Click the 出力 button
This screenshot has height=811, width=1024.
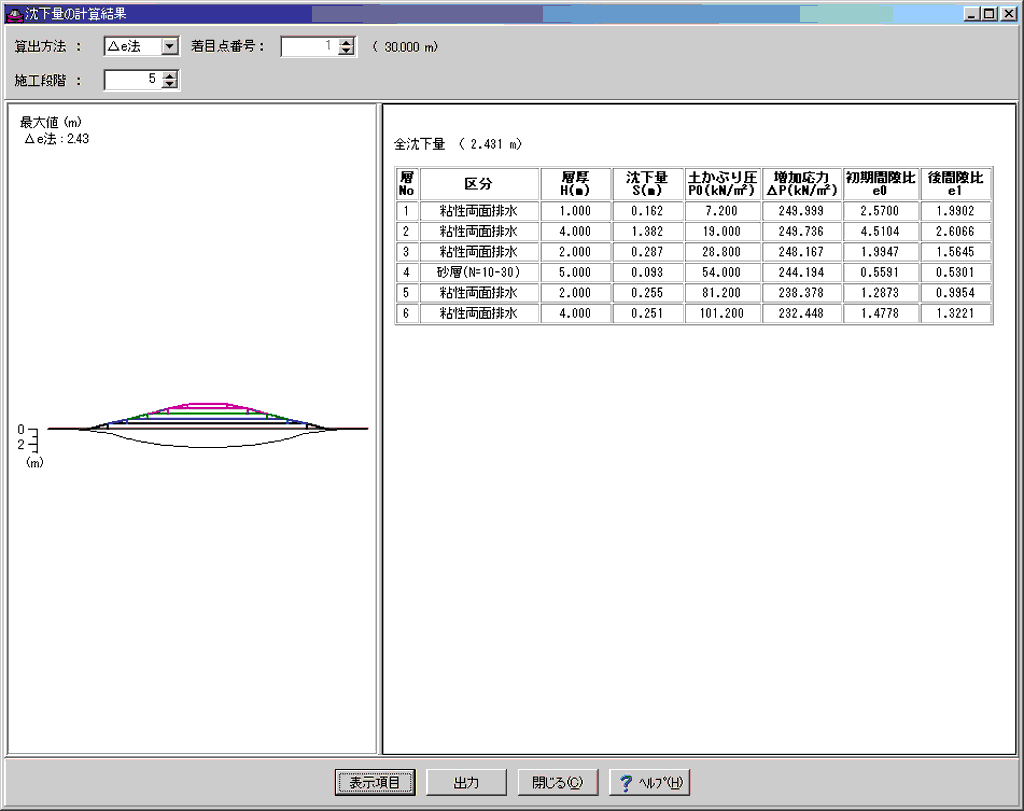pos(466,782)
